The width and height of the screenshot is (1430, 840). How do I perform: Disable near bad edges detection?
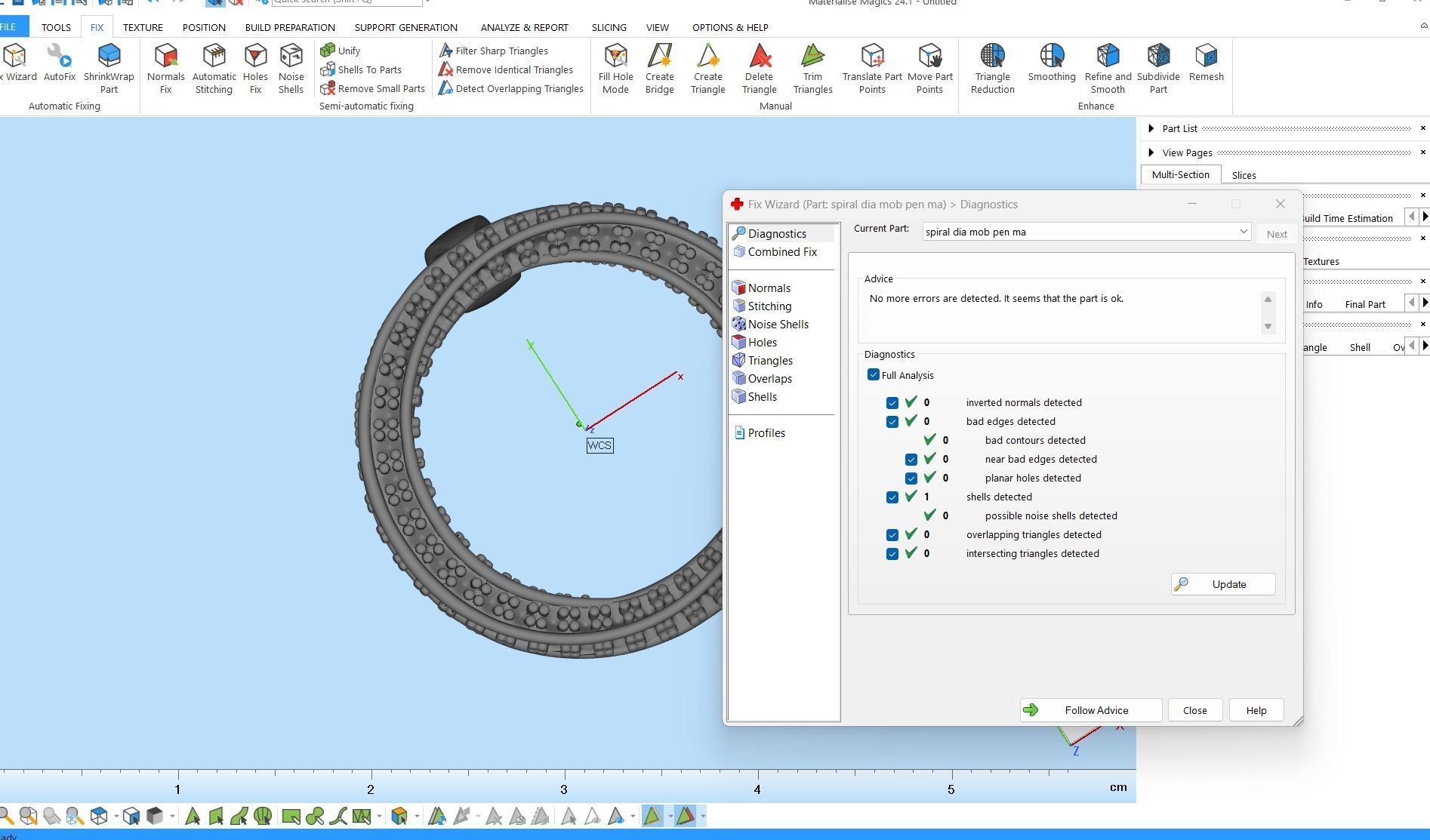click(x=911, y=460)
